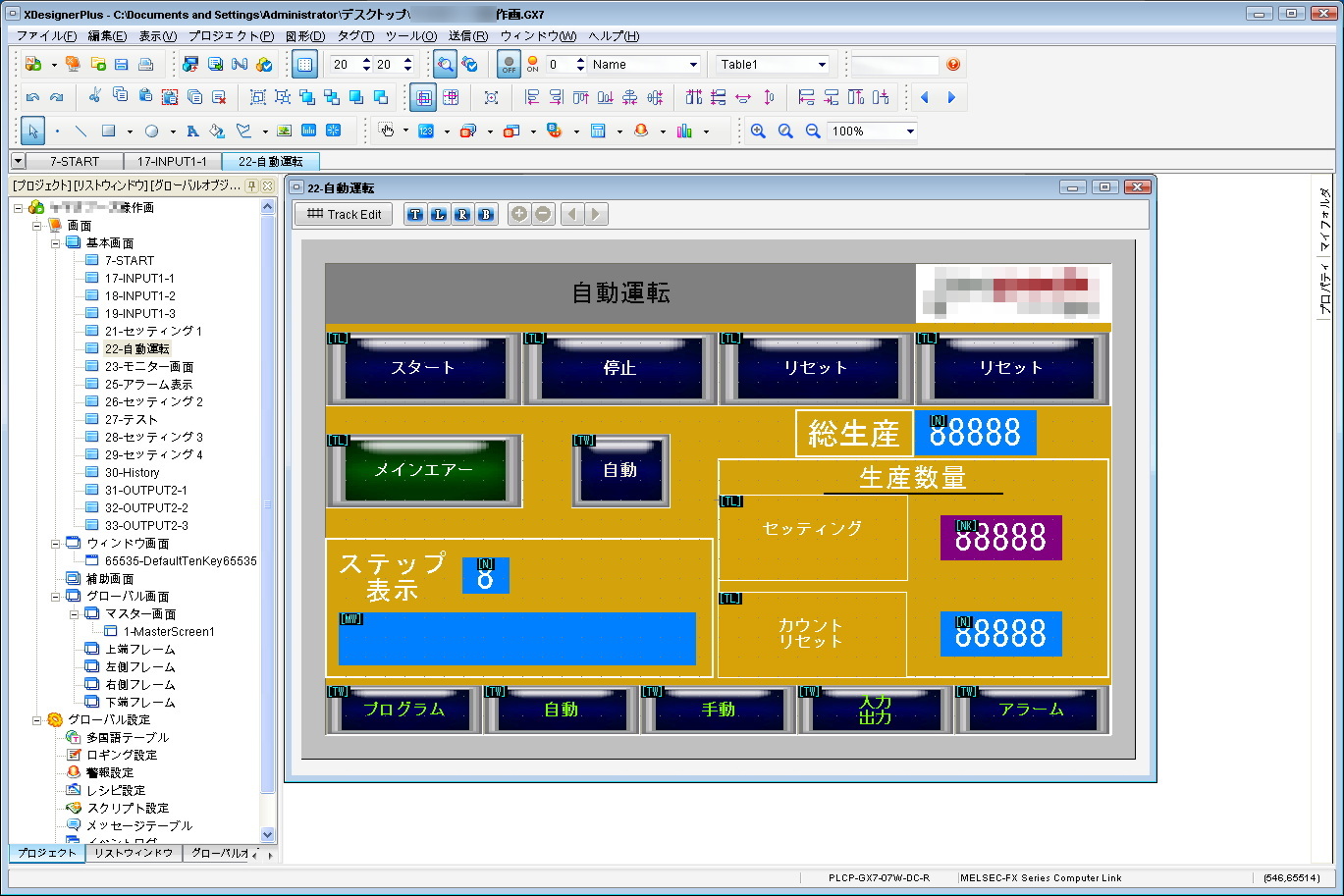Switch state to ON lamp button
The height and width of the screenshot is (896, 1344).
pyautogui.click(x=533, y=65)
